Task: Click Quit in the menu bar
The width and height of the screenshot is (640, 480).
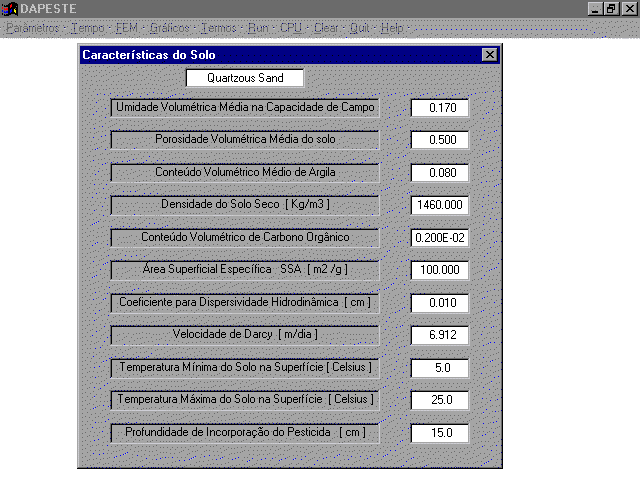Action: tap(359, 28)
